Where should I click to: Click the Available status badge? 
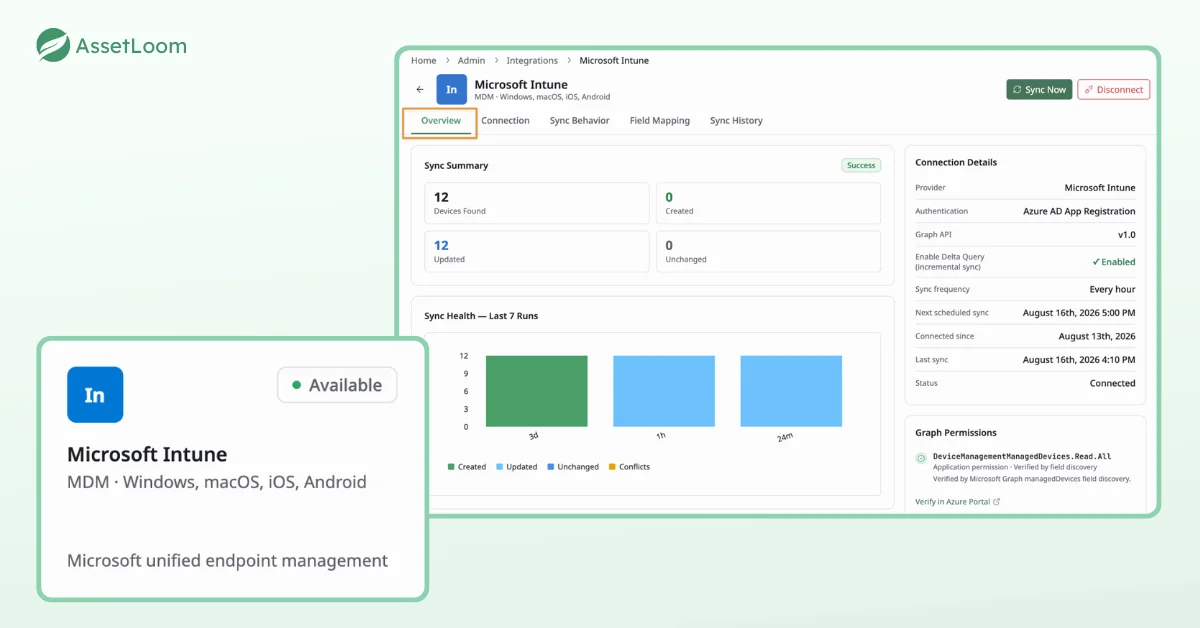click(x=337, y=385)
